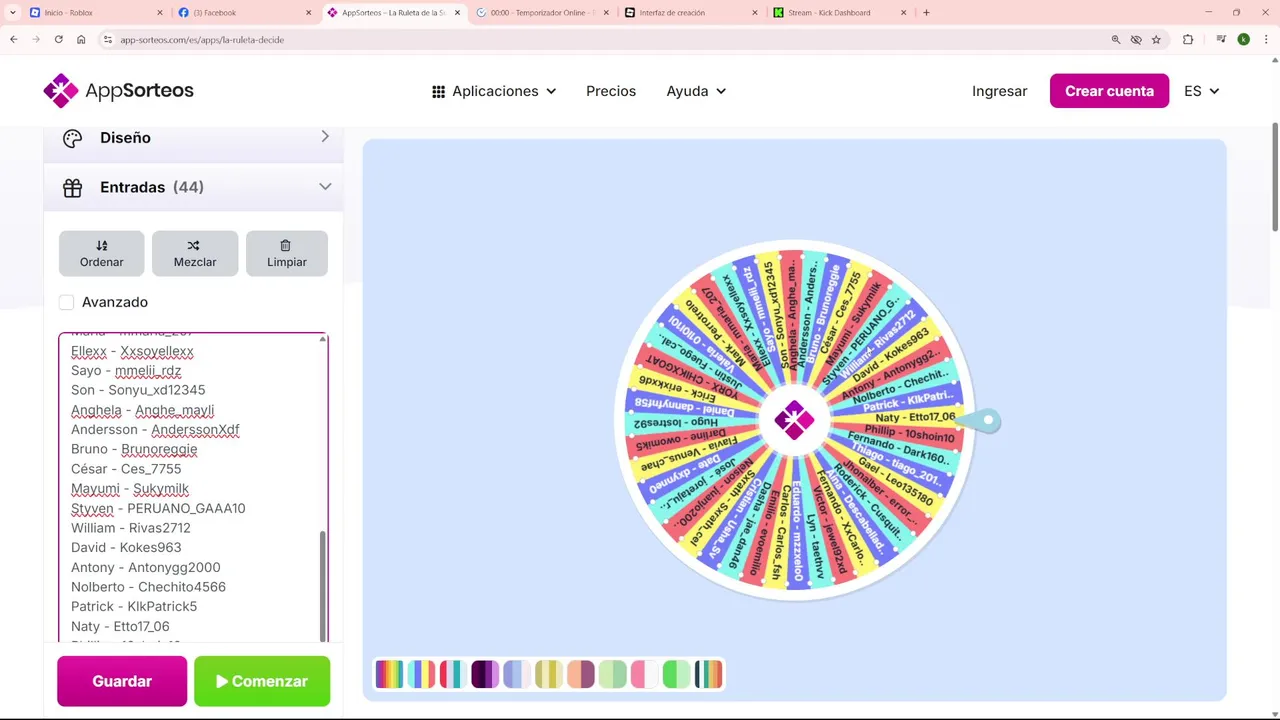Screen dimensions: 1280x720
Task: Open the browser extensions puzzle icon
Action: point(1188,40)
